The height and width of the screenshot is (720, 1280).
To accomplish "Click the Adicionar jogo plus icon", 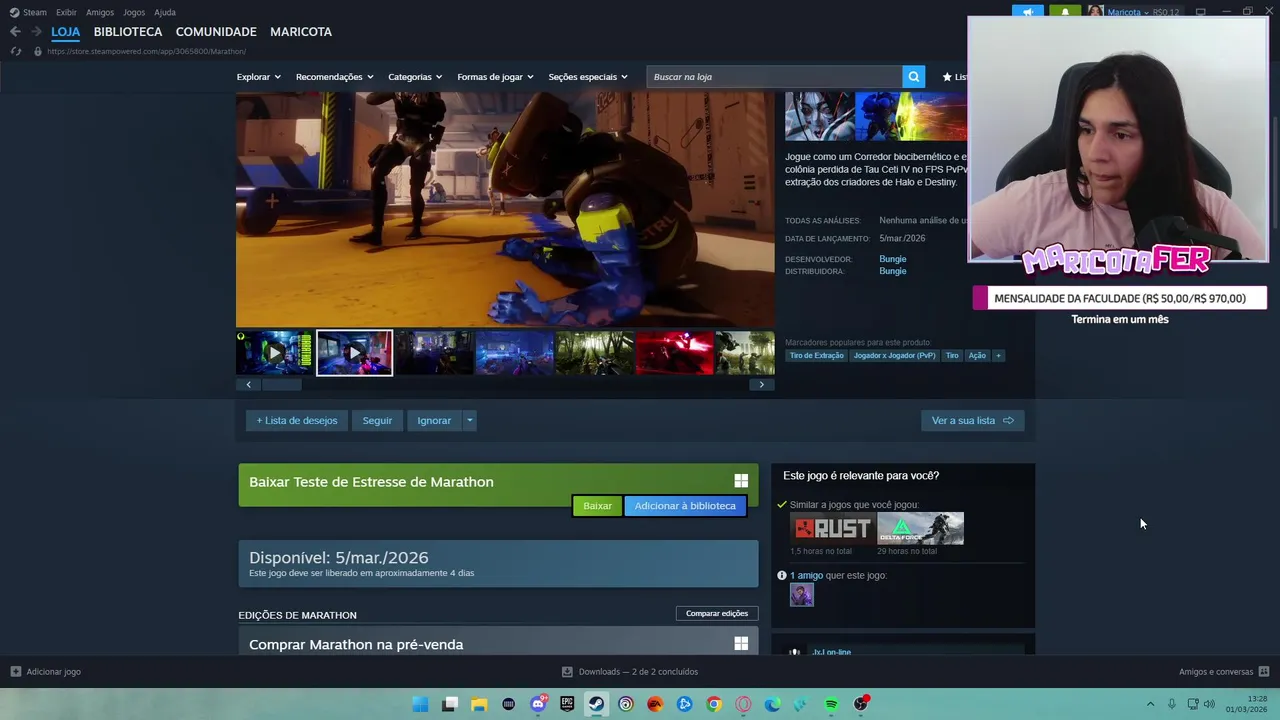I will [x=15, y=672].
